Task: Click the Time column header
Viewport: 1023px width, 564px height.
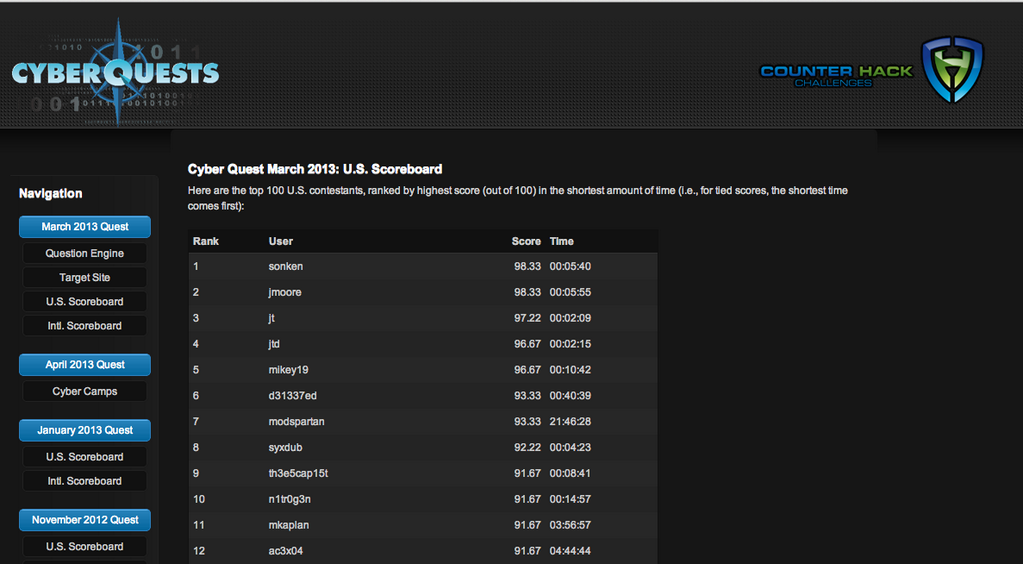Action: 561,242
